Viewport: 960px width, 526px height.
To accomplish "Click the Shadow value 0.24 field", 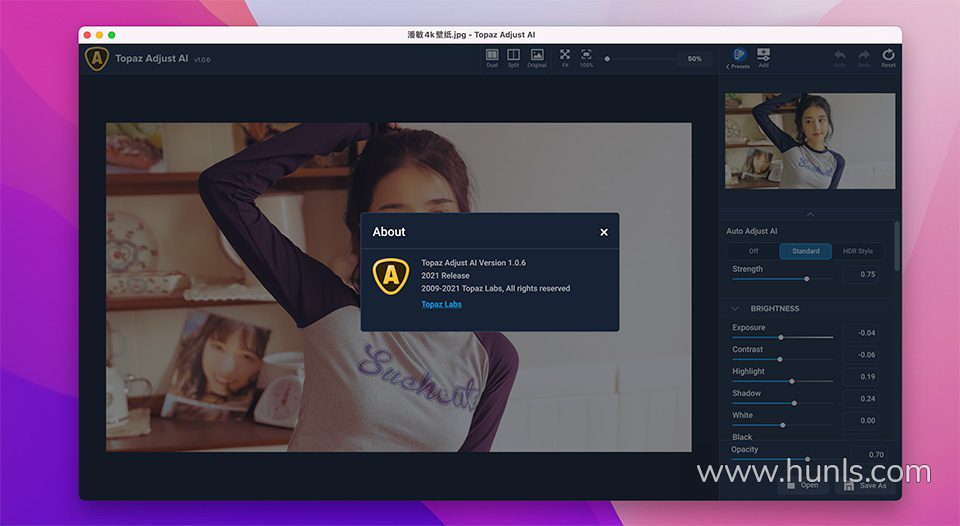I will 862,399.
